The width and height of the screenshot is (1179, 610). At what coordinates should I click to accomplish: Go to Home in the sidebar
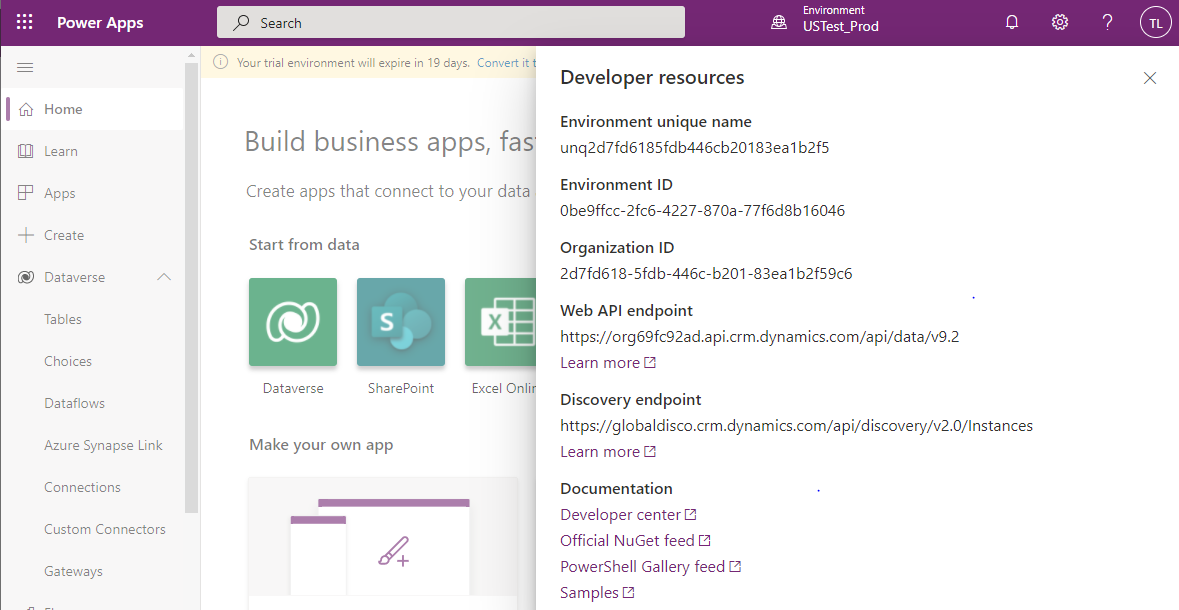(x=93, y=109)
